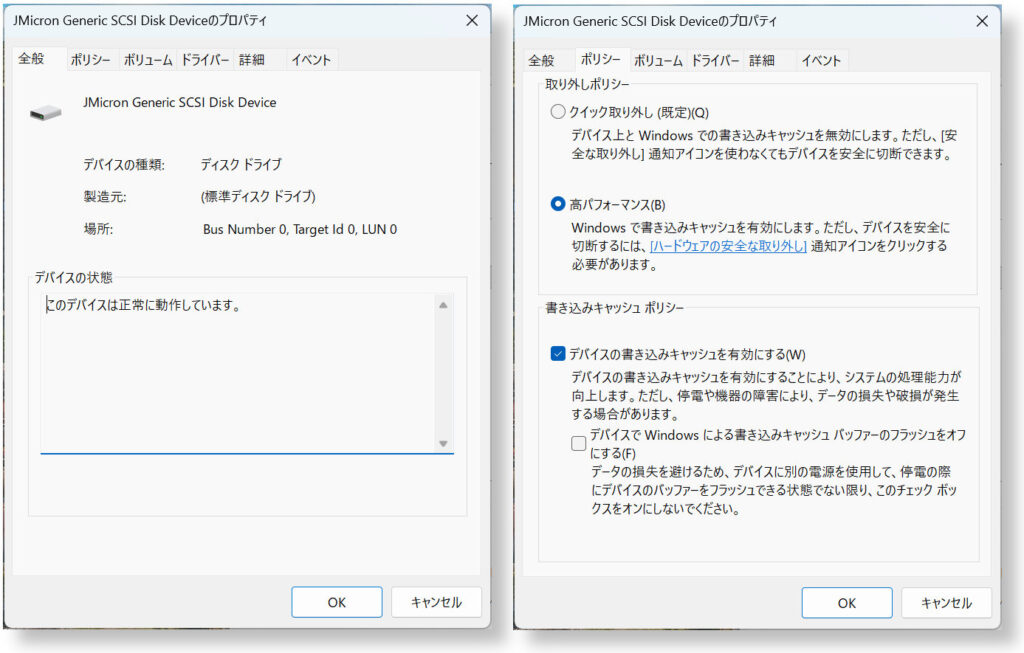Click キャンセル in the right policy dialog
This screenshot has width=1024, height=653.
pyautogui.click(x=946, y=602)
